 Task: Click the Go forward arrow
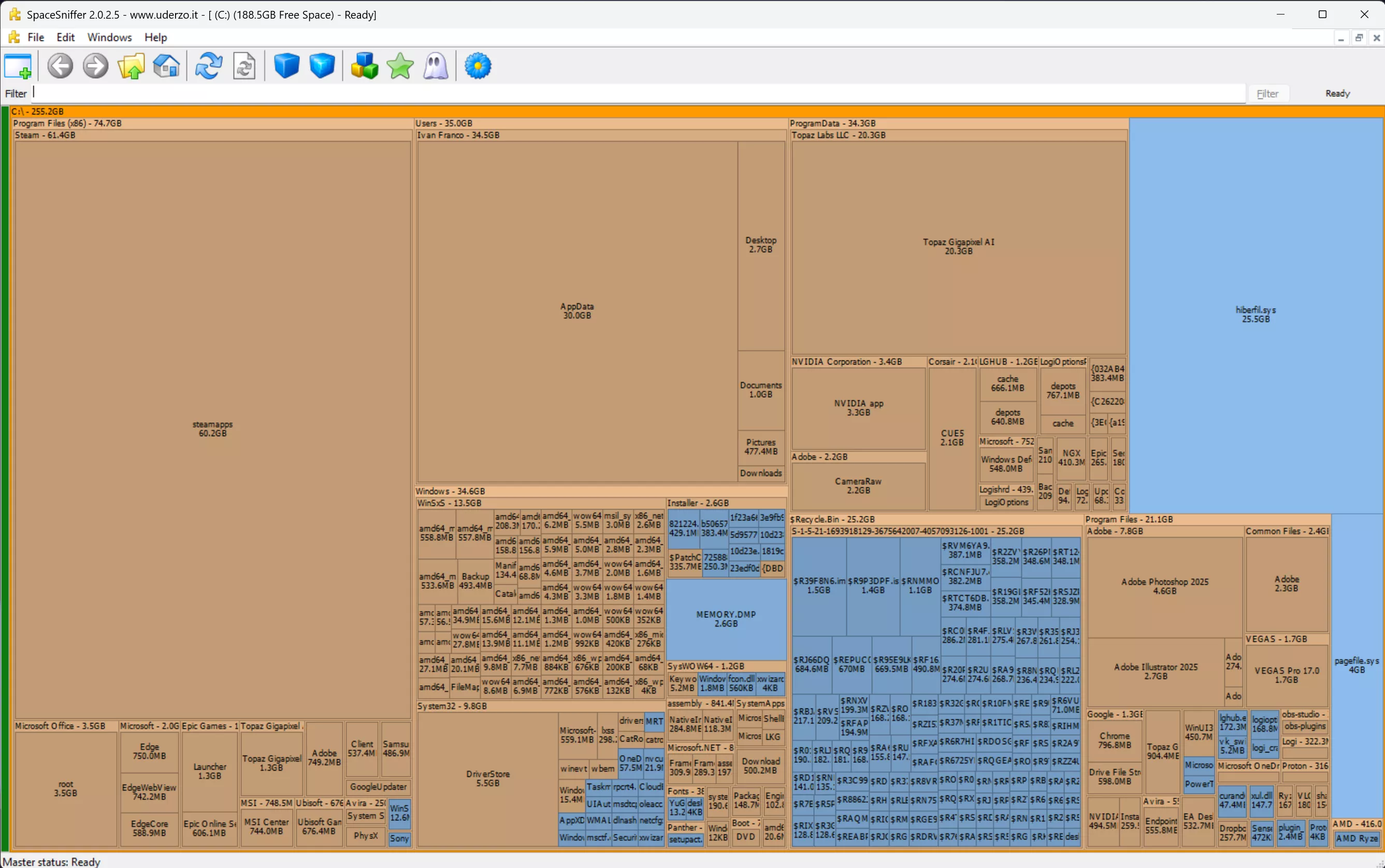point(95,66)
